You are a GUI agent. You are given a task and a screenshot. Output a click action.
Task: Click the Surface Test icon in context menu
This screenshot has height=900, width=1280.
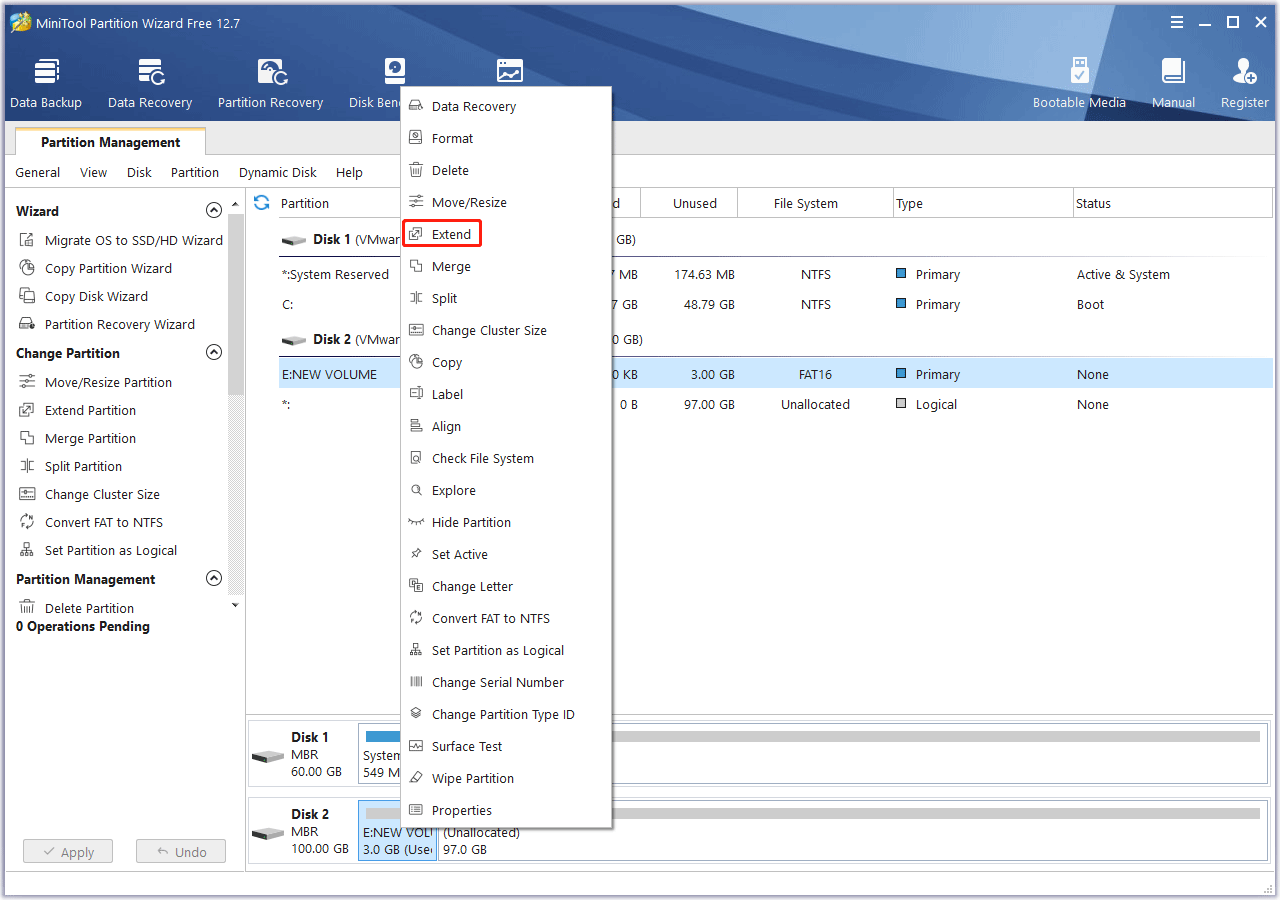click(x=416, y=746)
